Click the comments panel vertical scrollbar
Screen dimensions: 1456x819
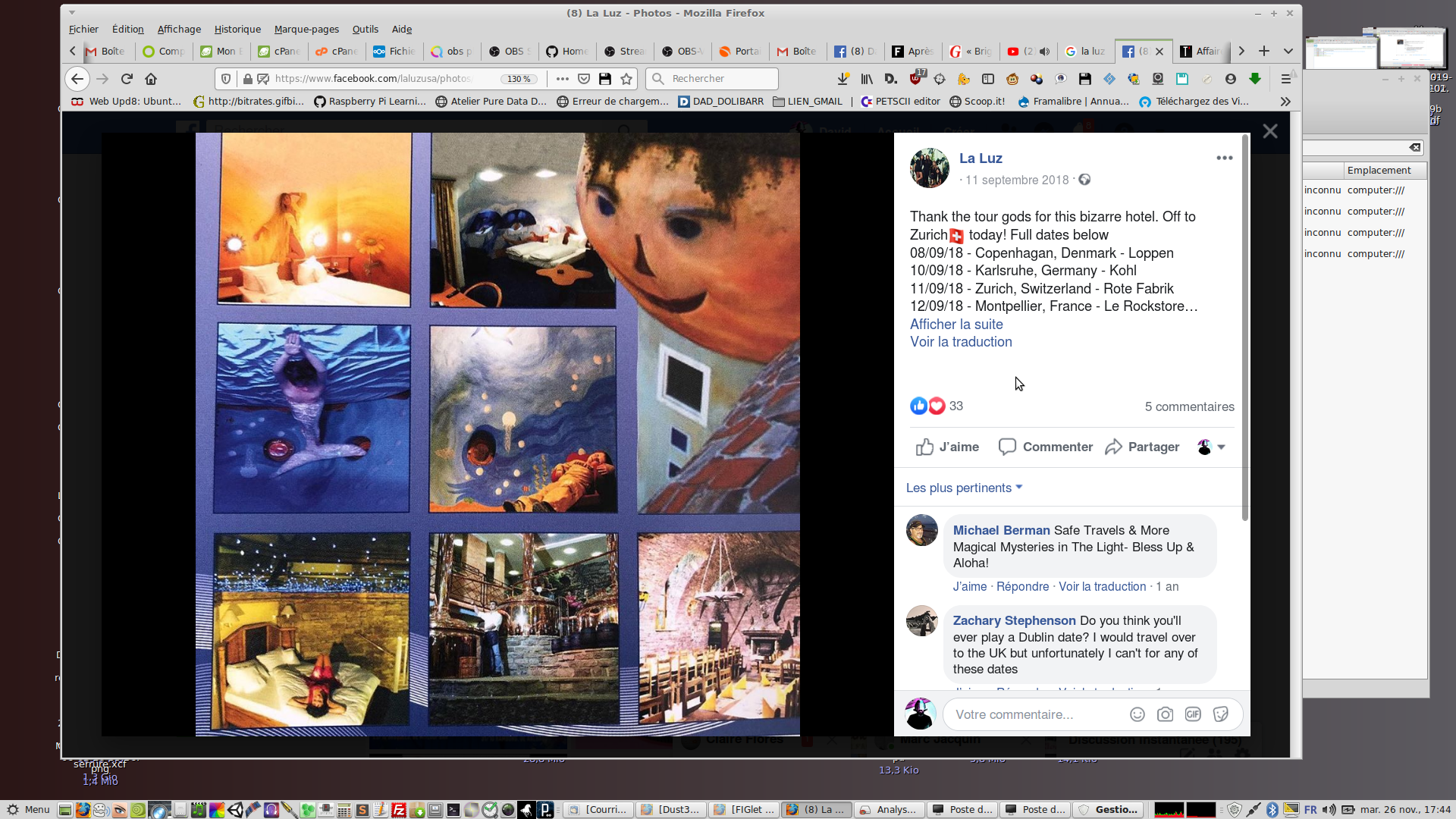[1245, 326]
